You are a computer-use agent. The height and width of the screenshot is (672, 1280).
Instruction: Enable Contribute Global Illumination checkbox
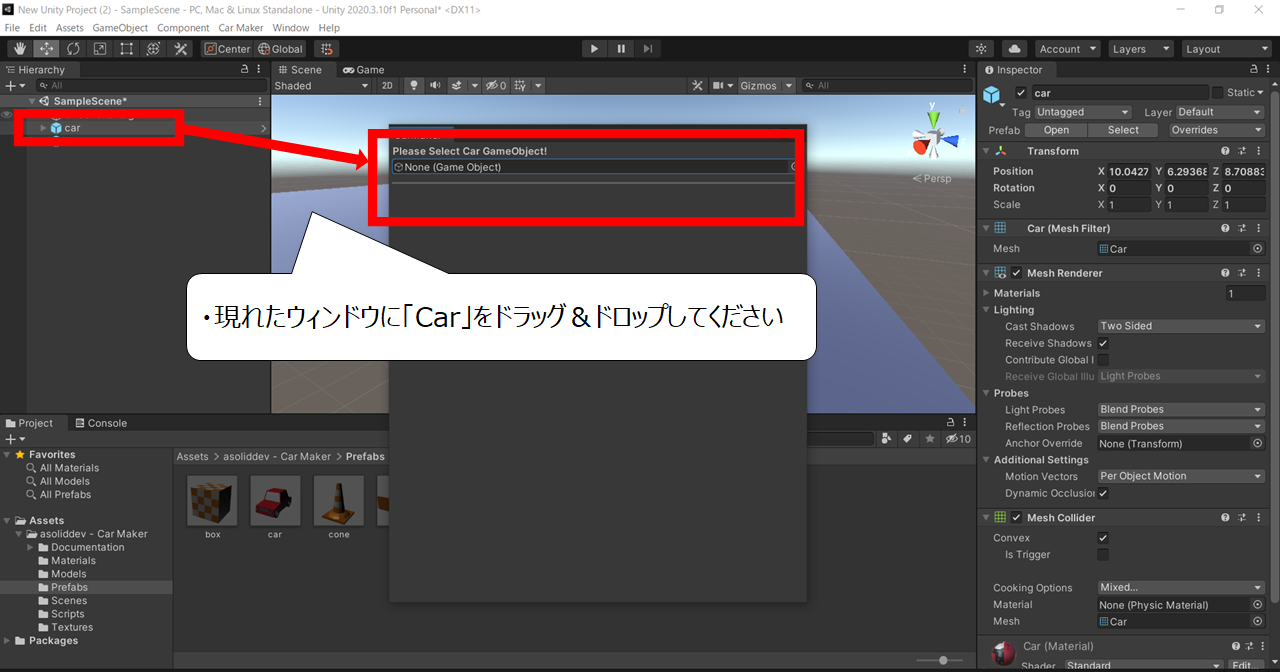pos(1103,360)
